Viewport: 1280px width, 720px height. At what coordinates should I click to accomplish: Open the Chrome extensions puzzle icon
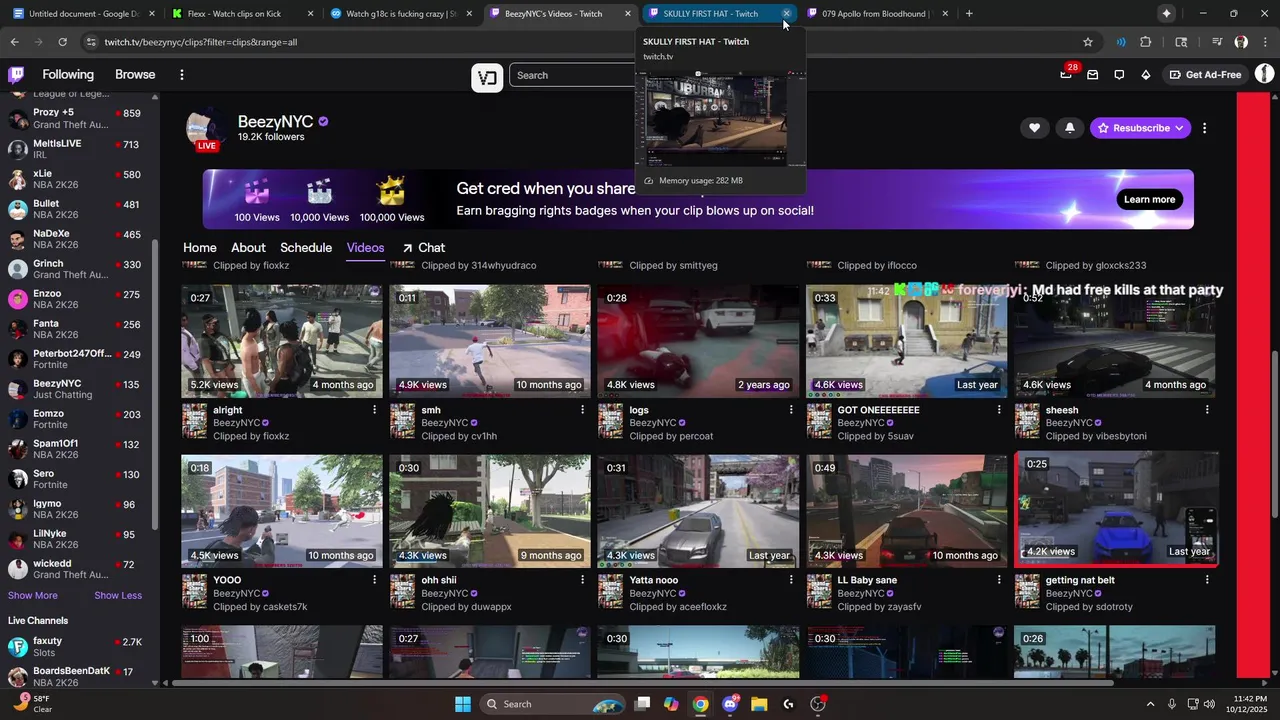[1146, 42]
